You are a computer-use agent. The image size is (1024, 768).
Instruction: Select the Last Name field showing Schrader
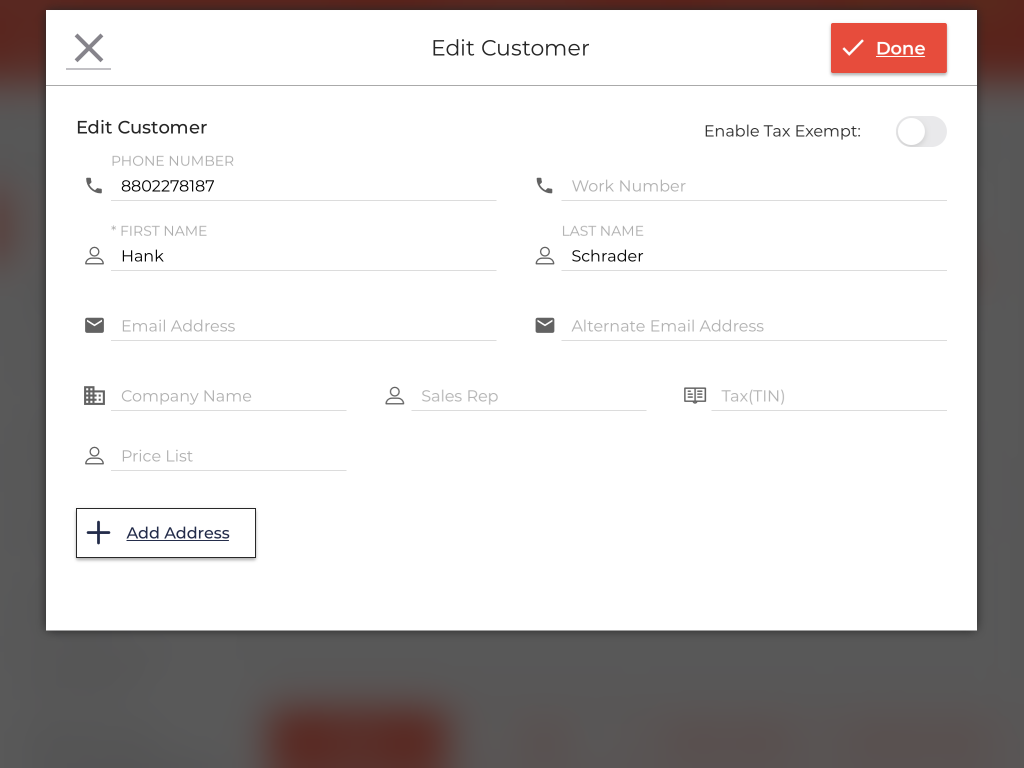click(753, 256)
